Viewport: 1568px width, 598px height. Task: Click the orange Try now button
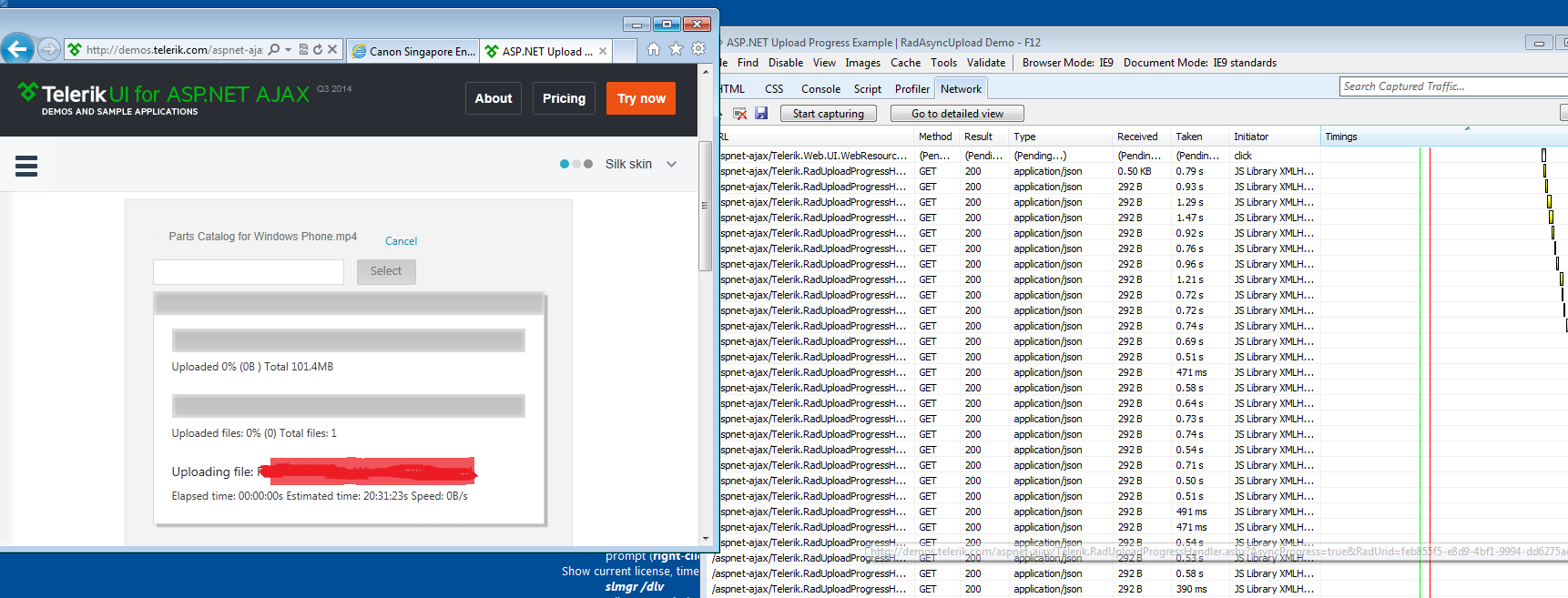pyautogui.click(x=641, y=98)
